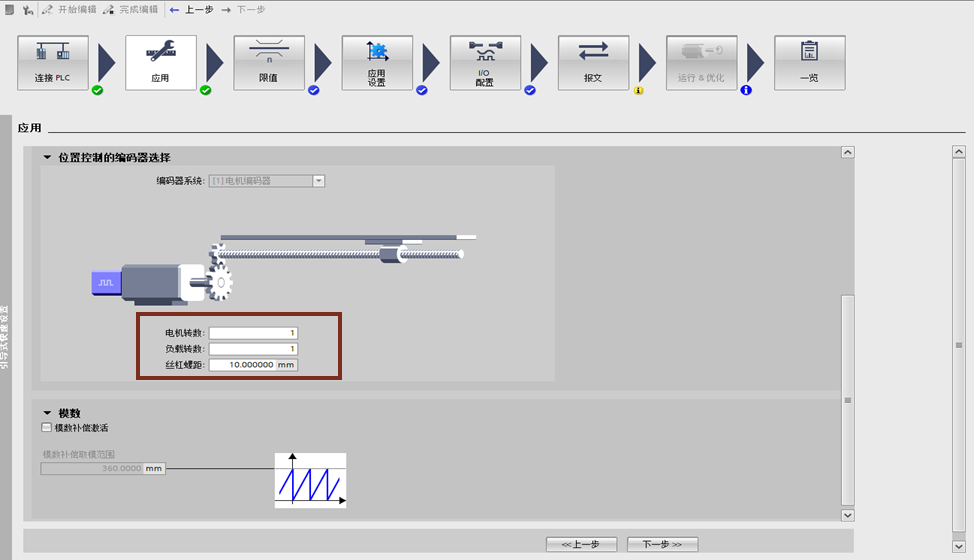Image resolution: width=974 pixels, height=560 pixels.
Task: Open the I/O 配置 step
Action: click(485, 63)
